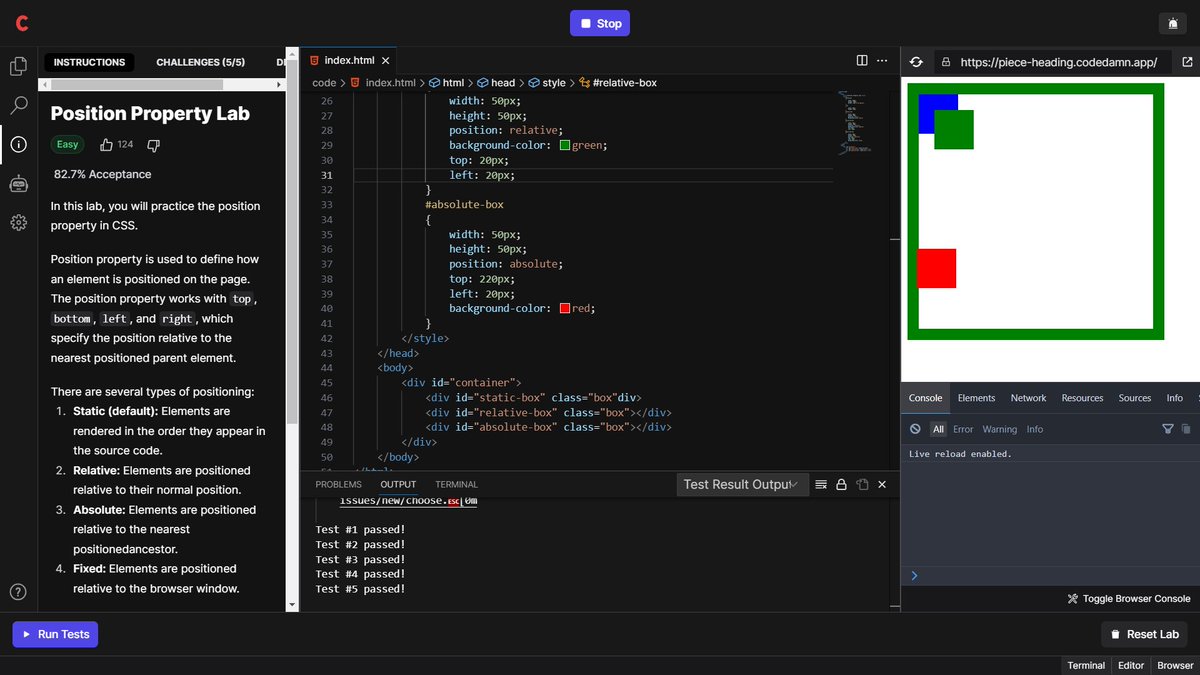This screenshot has height=675, width=1200.
Task: Open the Search icon in sidebar
Action: click(18, 105)
